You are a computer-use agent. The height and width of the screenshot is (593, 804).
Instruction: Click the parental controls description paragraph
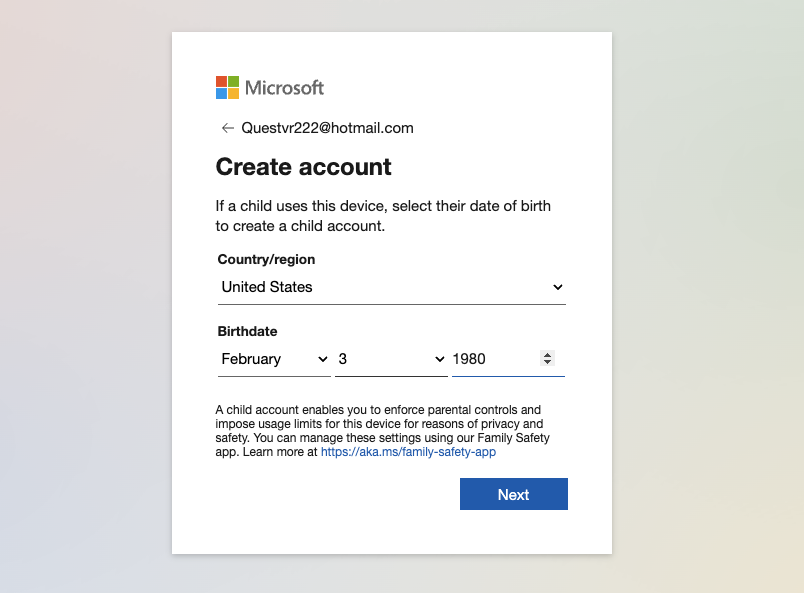point(383,431)
